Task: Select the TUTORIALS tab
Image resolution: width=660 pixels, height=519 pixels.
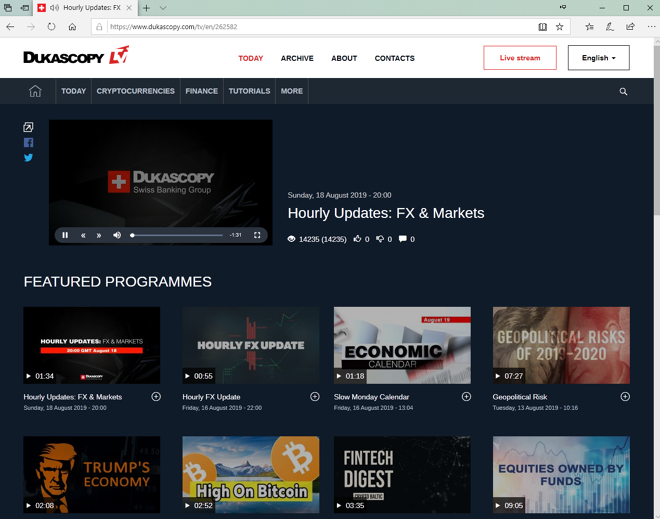Action: tap(249, 91)
